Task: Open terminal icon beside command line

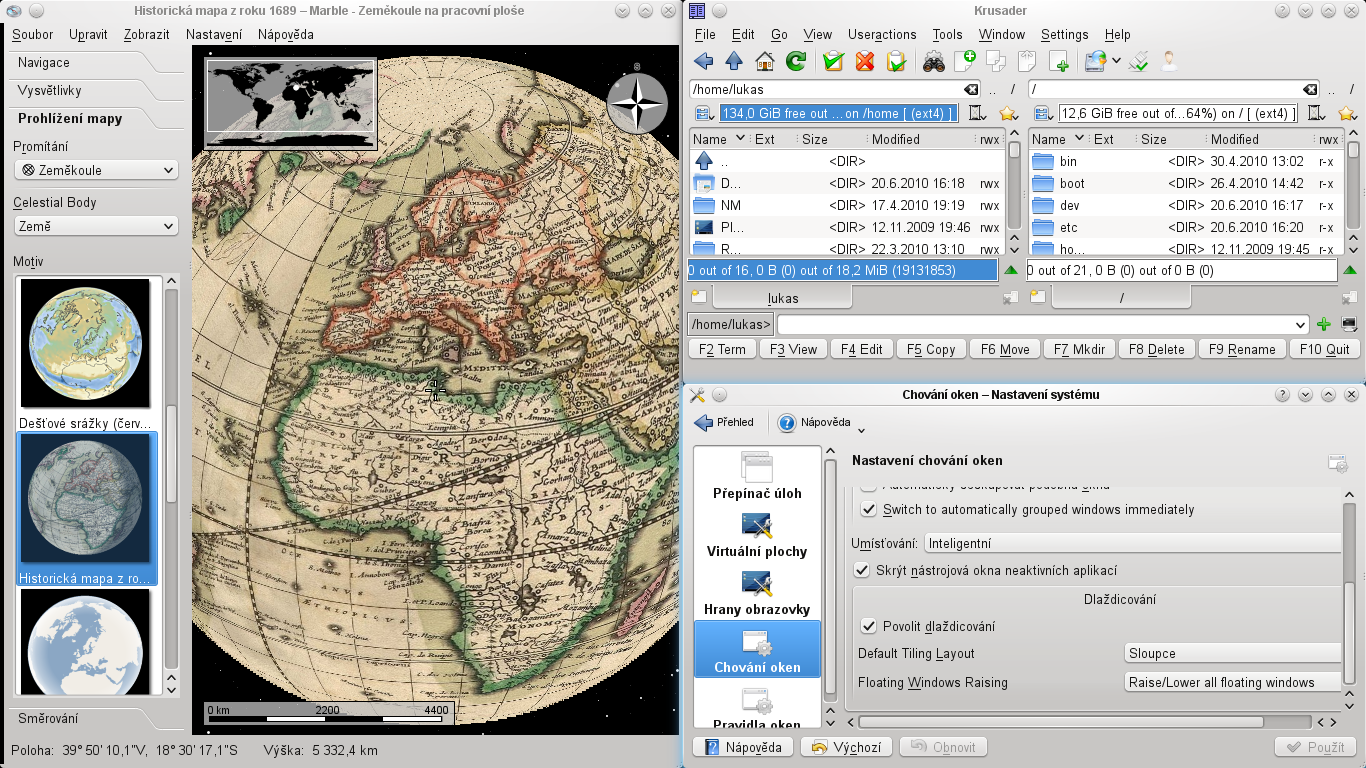Action: 1349,324
